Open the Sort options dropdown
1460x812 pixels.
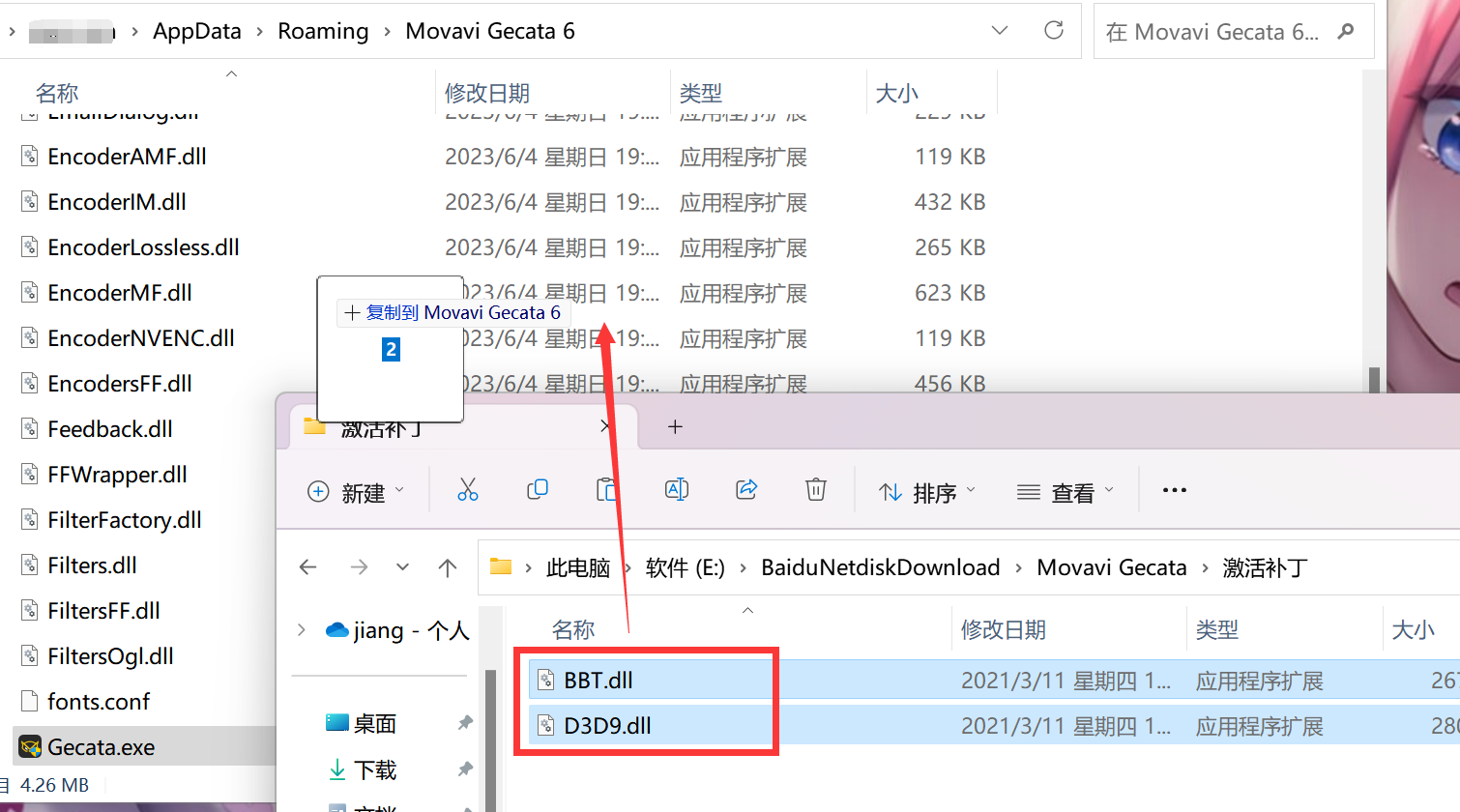click(x=927, y=492)
